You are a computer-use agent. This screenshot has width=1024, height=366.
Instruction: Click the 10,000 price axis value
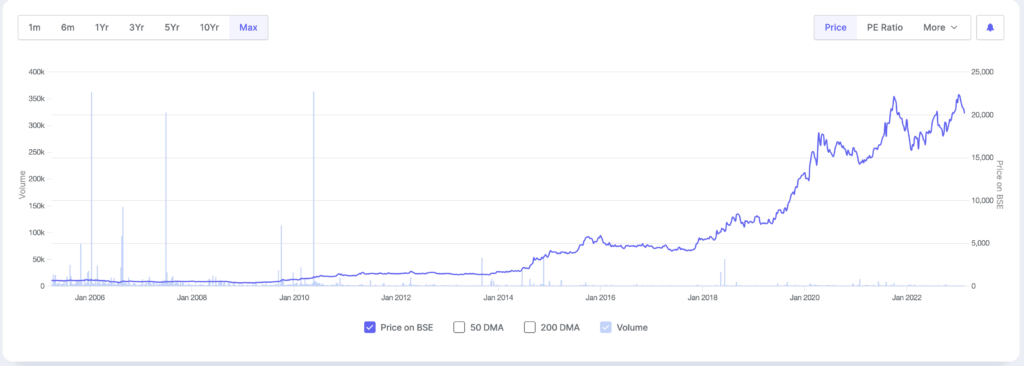(982, 201)
